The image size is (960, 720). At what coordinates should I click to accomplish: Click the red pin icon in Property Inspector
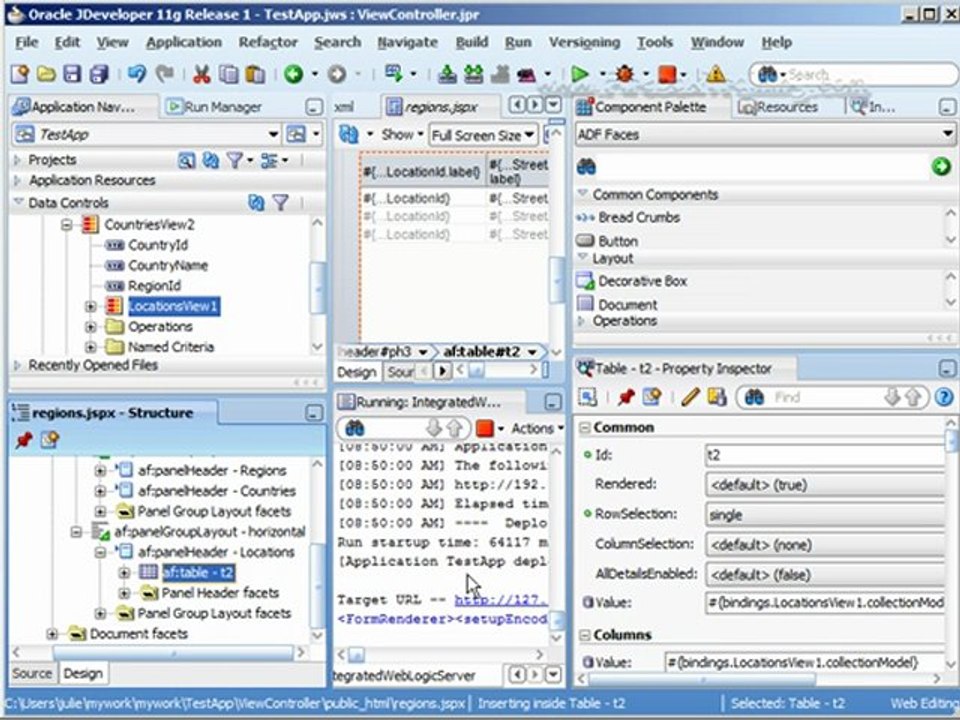coord(626,397)
